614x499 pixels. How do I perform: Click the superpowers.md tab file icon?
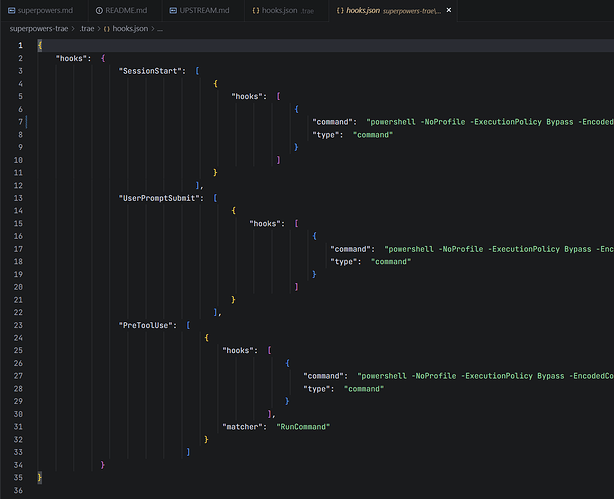(x=12, y=11)
